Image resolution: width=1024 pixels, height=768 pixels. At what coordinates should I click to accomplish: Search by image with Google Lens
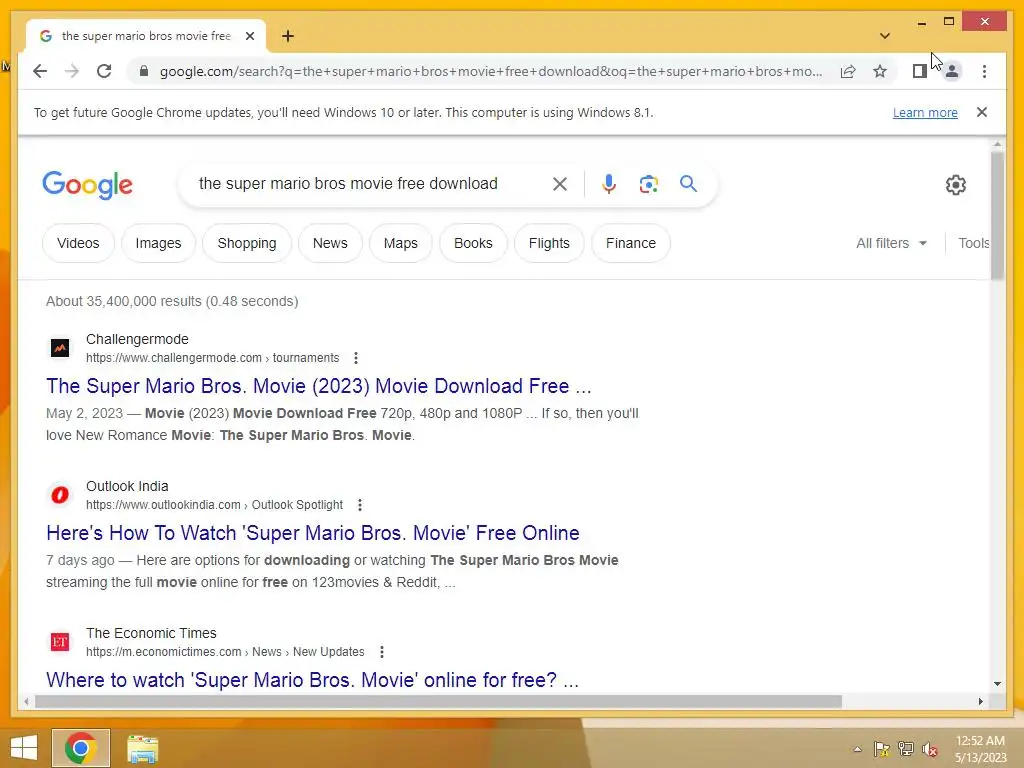(648, 184)
